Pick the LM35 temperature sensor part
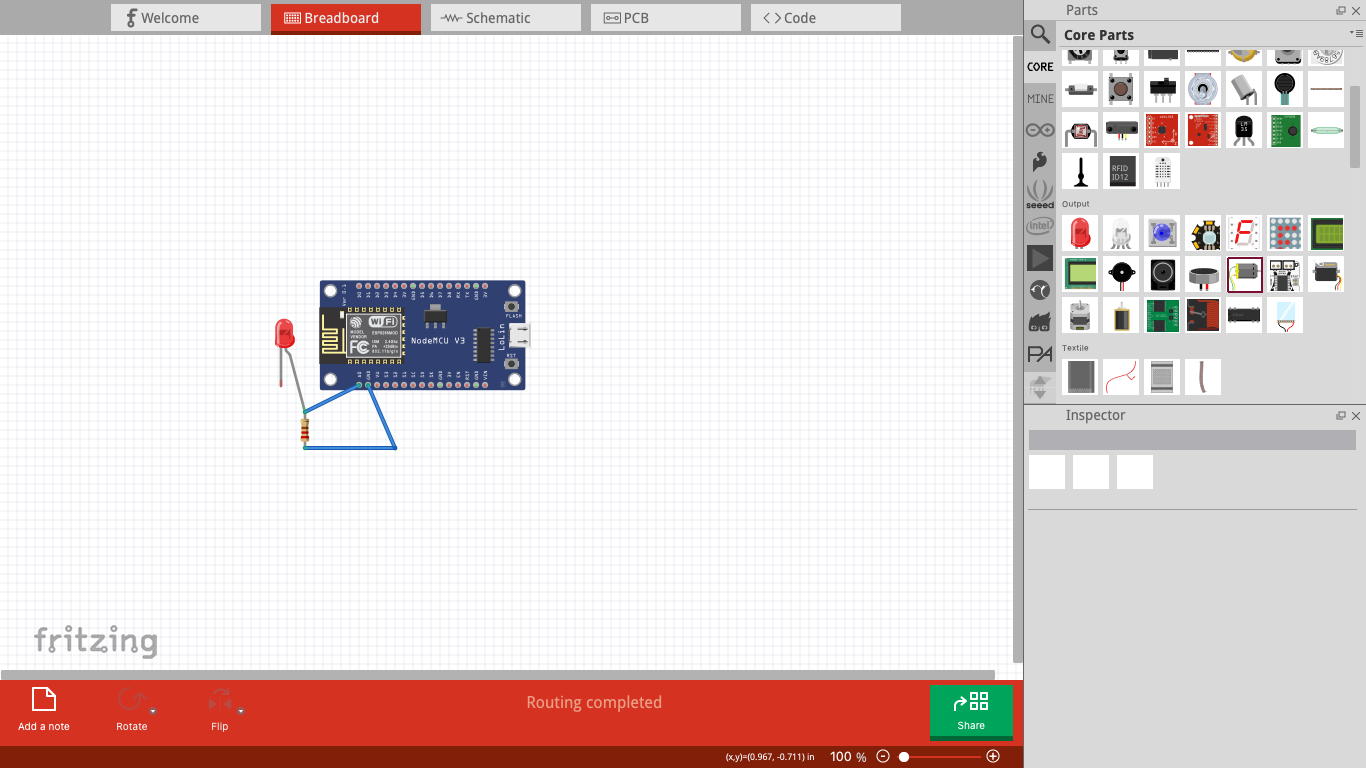Screen dimensions: 1366x768 click(1244, 130)
